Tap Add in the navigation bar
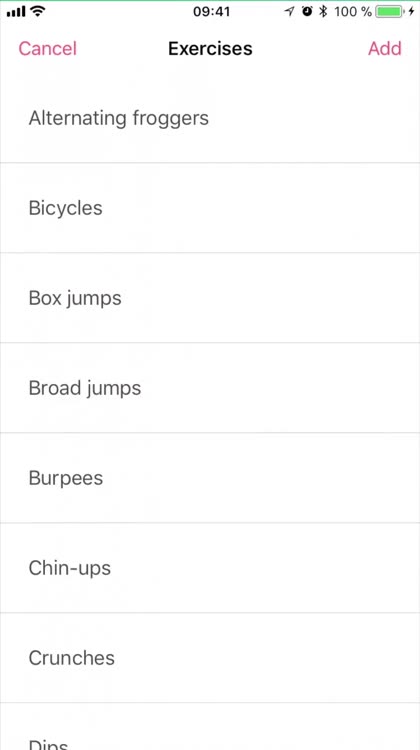 click(x=385, y=49)
